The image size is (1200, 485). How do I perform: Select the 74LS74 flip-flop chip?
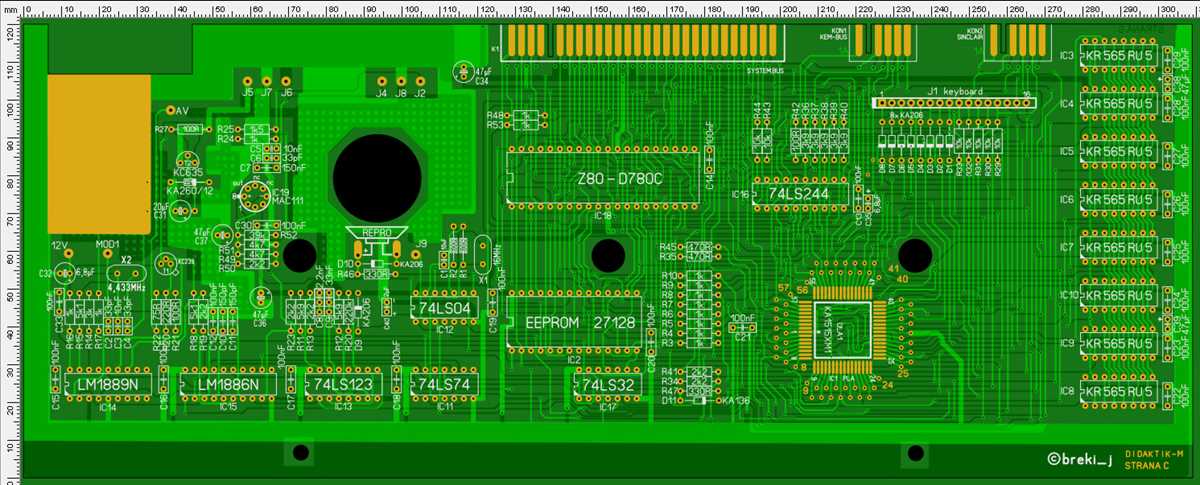[445, 384]
